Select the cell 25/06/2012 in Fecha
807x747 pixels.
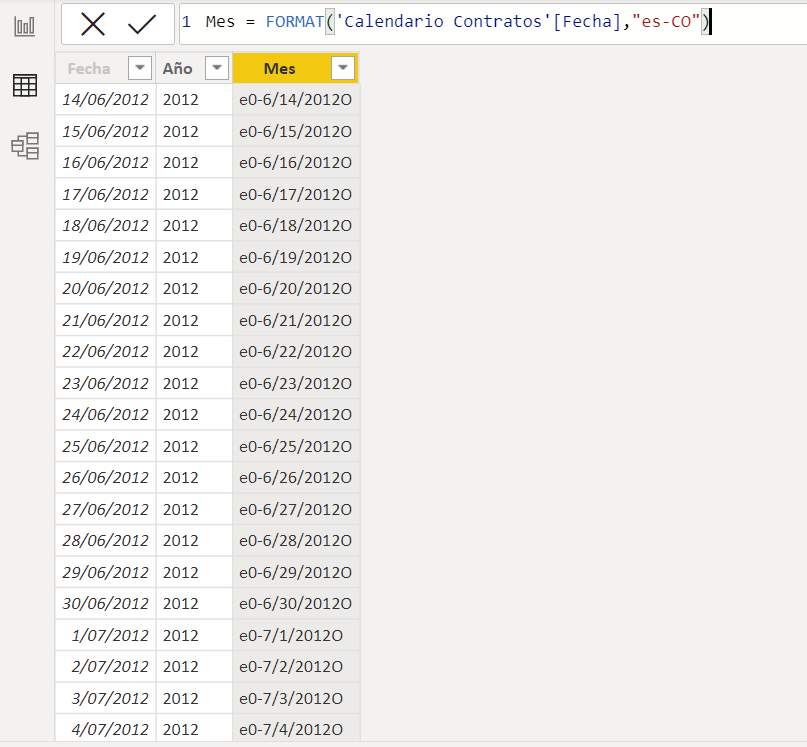[x=105, y=446]
